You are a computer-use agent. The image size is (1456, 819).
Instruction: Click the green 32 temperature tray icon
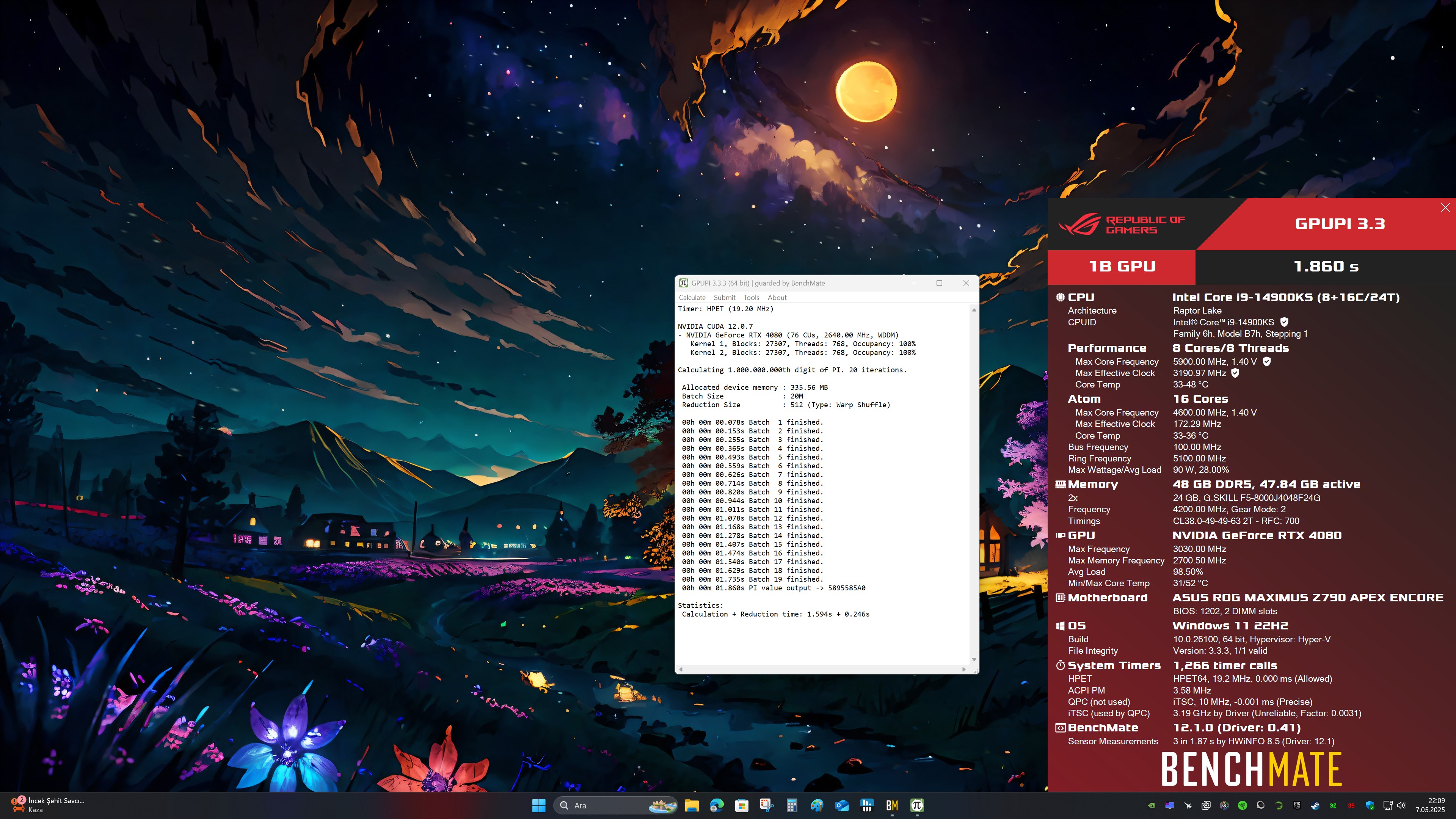pos(1334,805)
